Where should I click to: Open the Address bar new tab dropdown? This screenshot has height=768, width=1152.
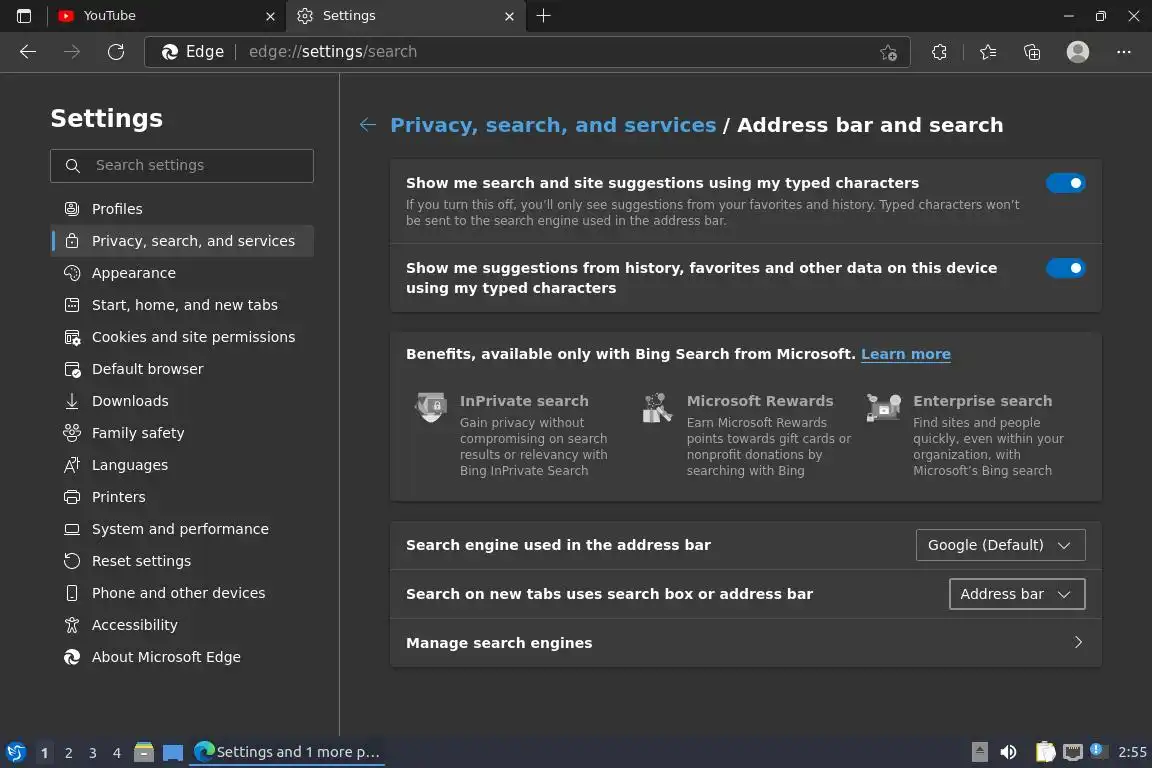click(1017, 594)
